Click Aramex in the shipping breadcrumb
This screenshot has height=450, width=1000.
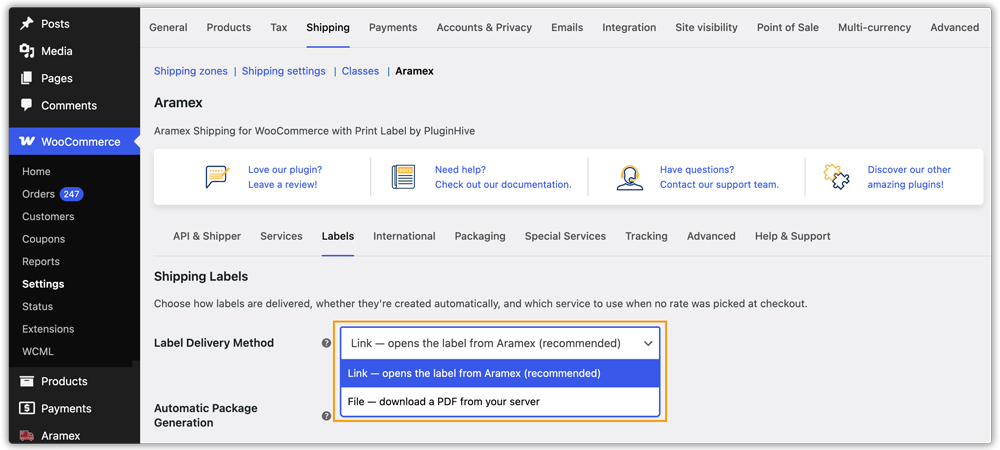pos(415,71)
